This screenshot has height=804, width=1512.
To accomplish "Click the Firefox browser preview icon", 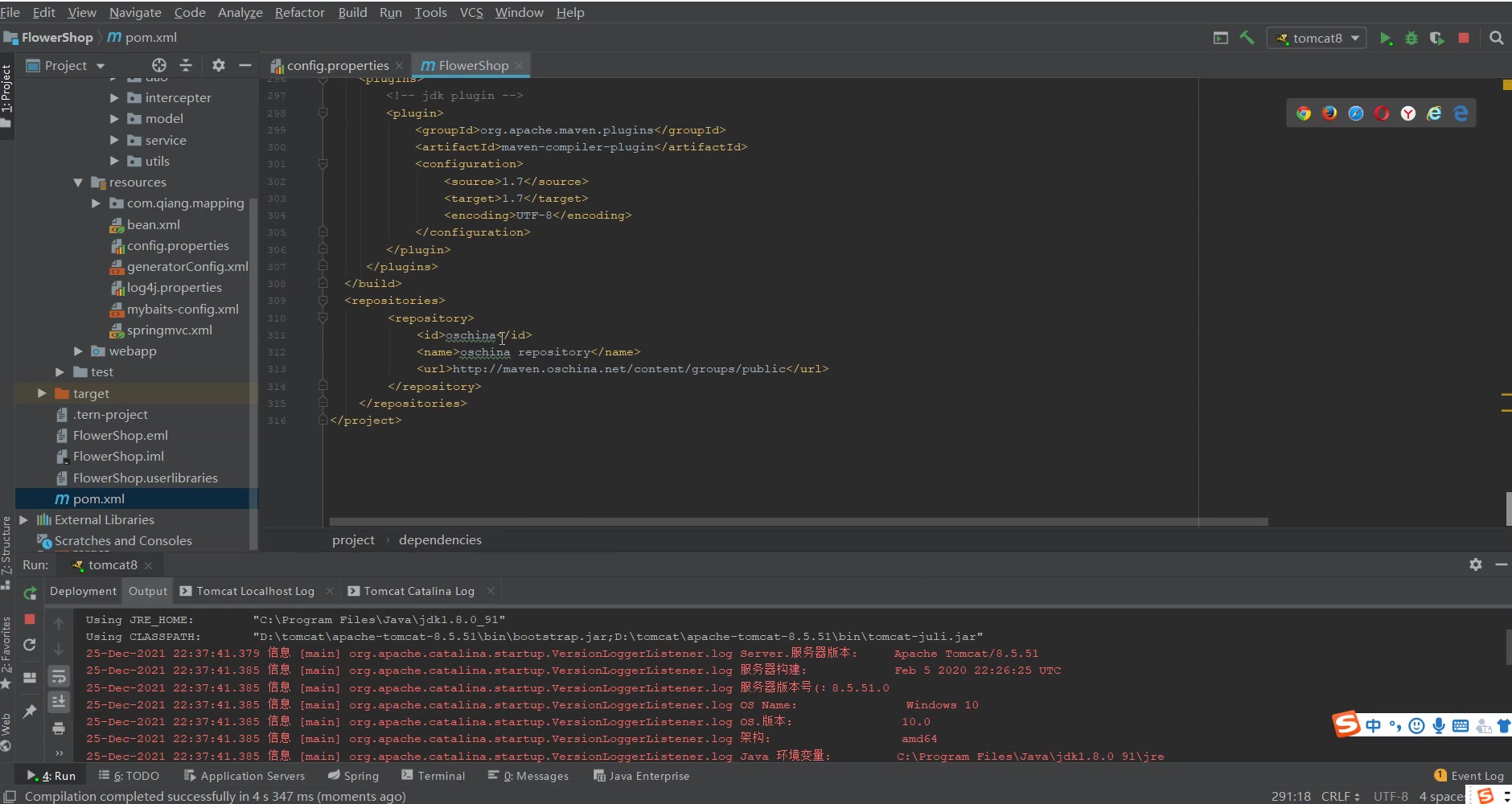I will point(1329,113).
